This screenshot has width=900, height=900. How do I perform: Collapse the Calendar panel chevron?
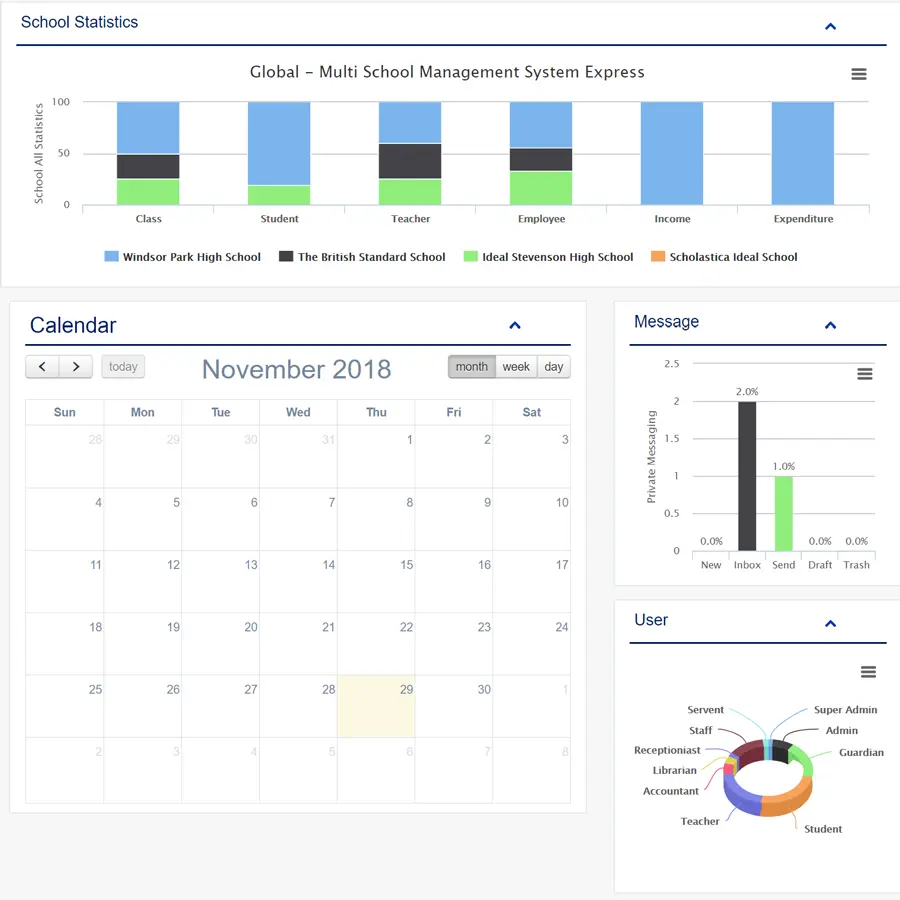(515, 325)
